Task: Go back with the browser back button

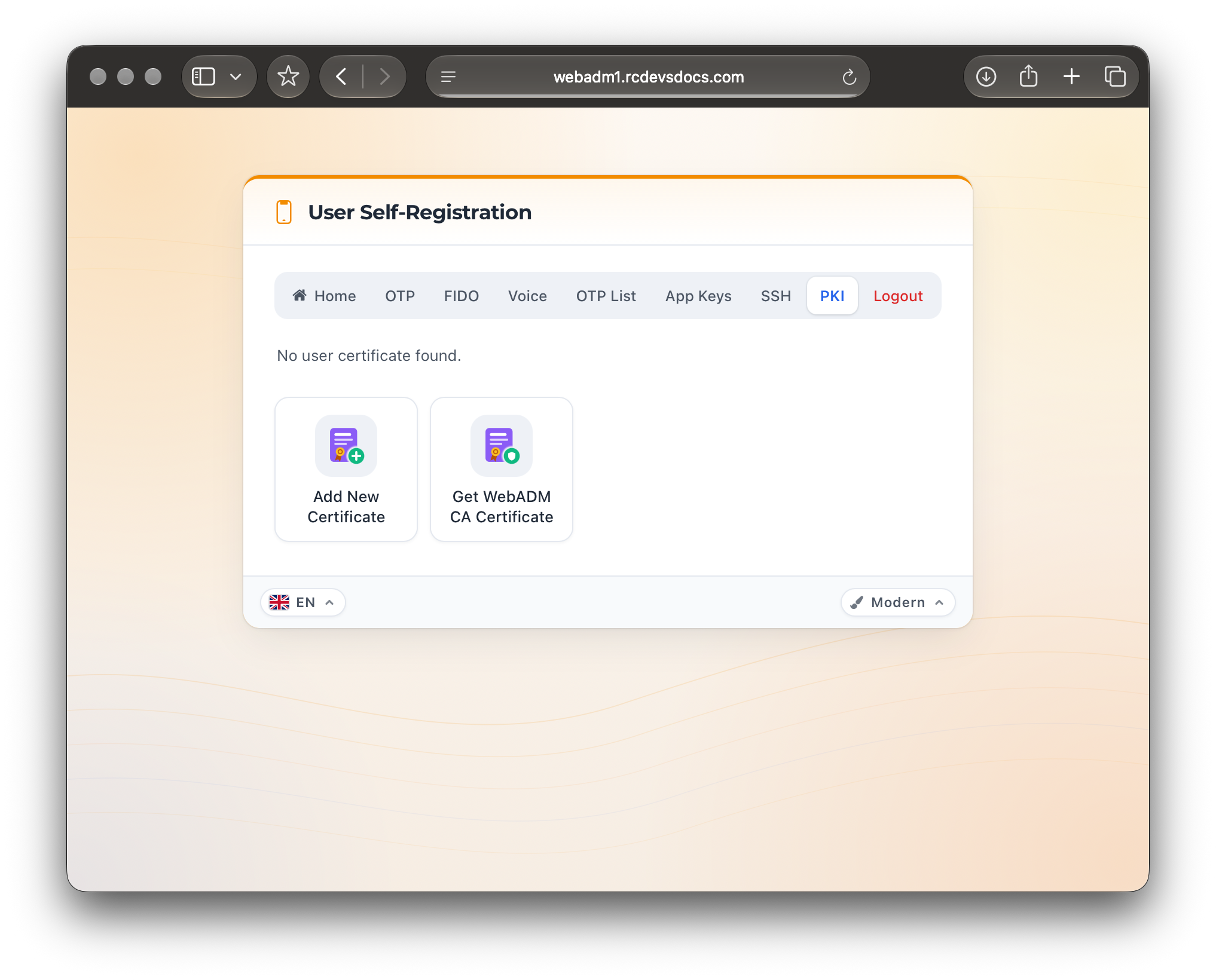Action: click(x=341, y=76)
